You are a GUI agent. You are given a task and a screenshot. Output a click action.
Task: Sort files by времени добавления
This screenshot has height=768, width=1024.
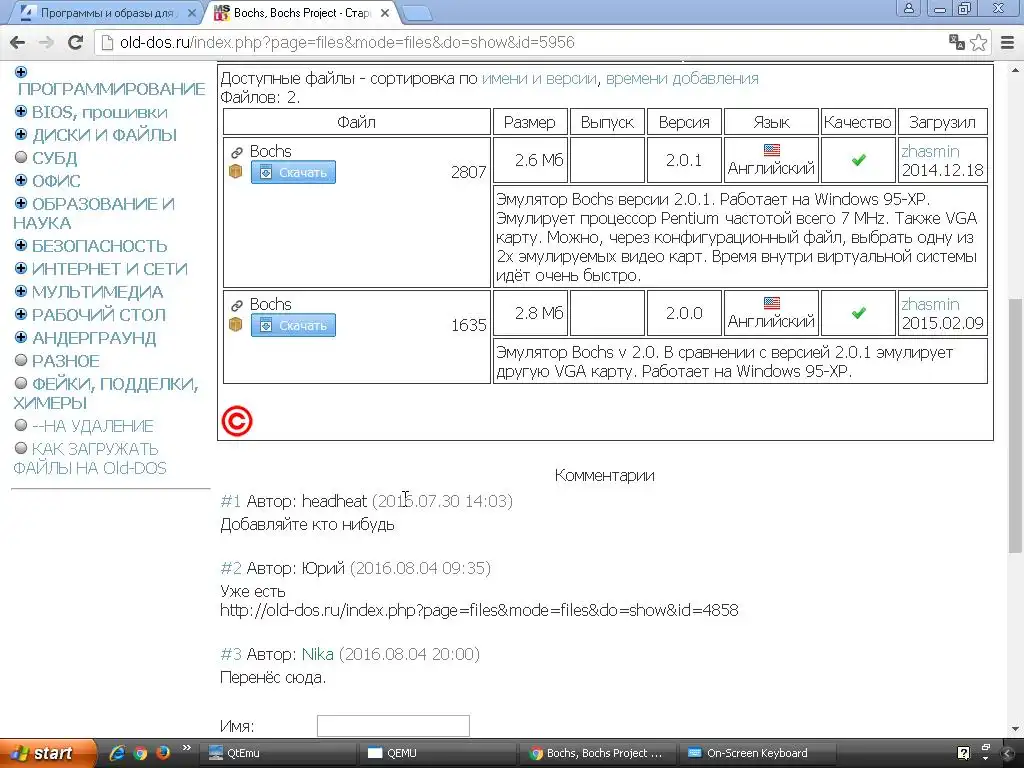682,78
